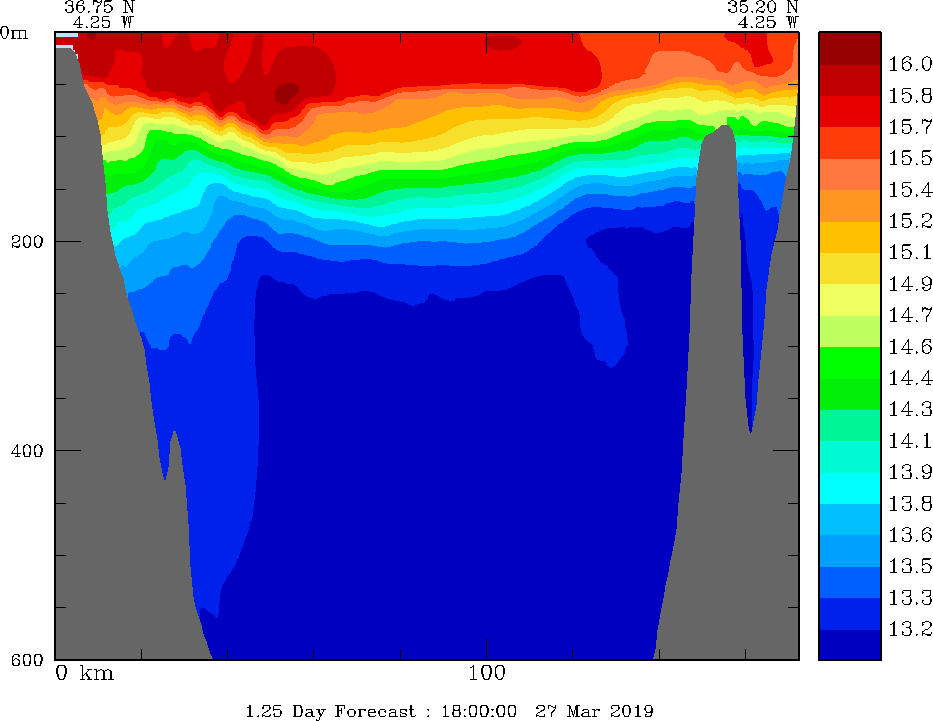Image resolution: width=933 pixels, height=721 pixels.
Task: Click '4.25 W' under the 36.75 N label
Action: [x=104, y=23]
